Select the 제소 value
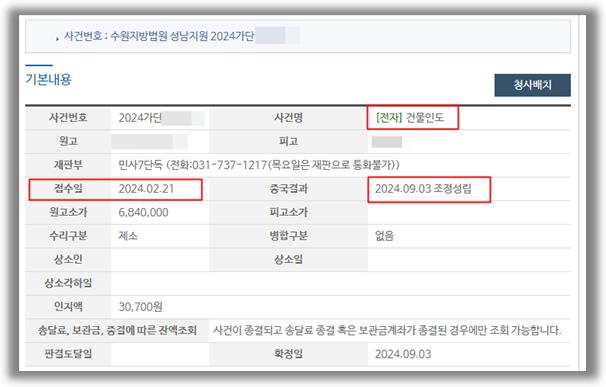The image size is (606, 387). 128,236
